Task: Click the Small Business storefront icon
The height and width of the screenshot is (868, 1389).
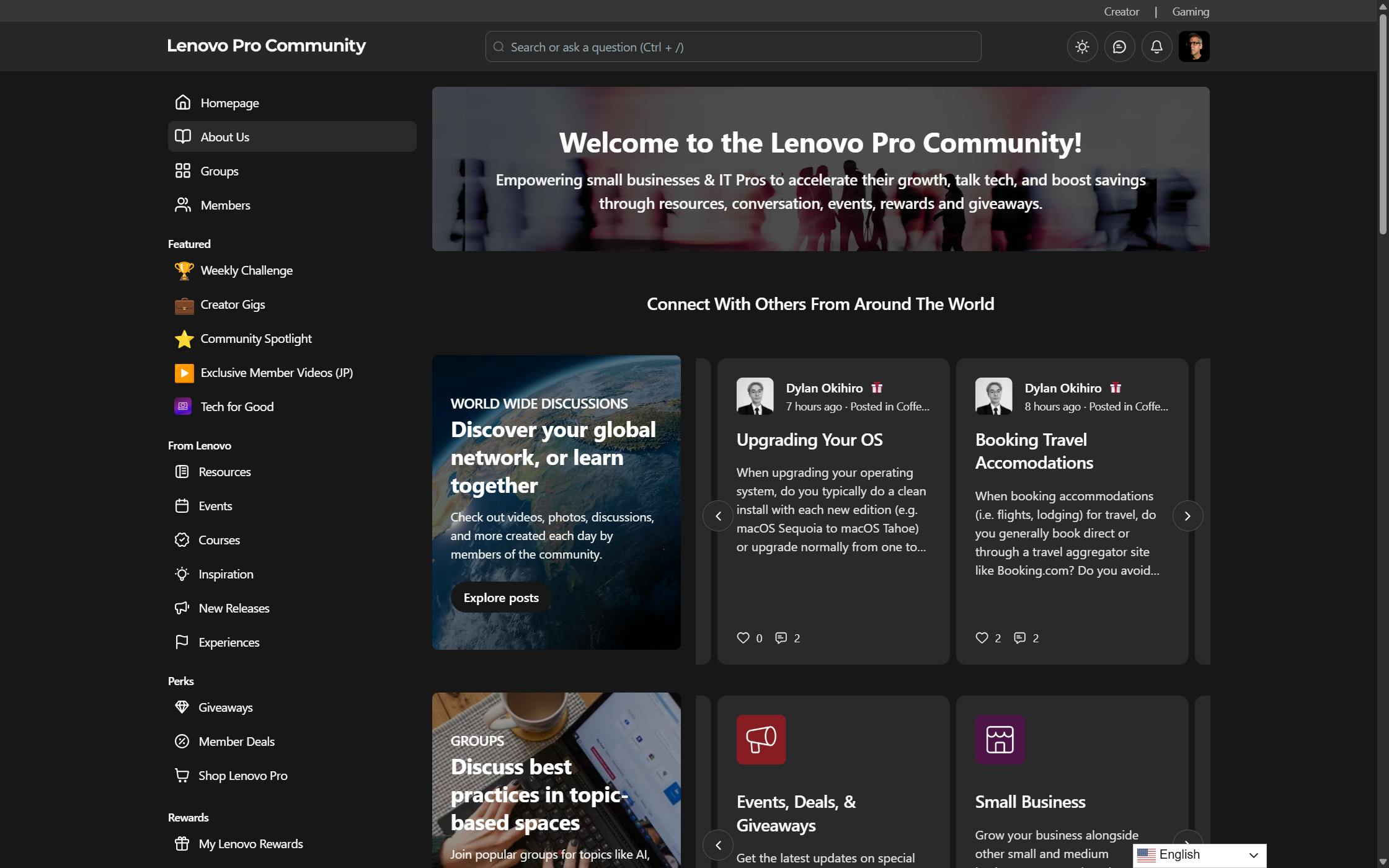Action: 1000,740
